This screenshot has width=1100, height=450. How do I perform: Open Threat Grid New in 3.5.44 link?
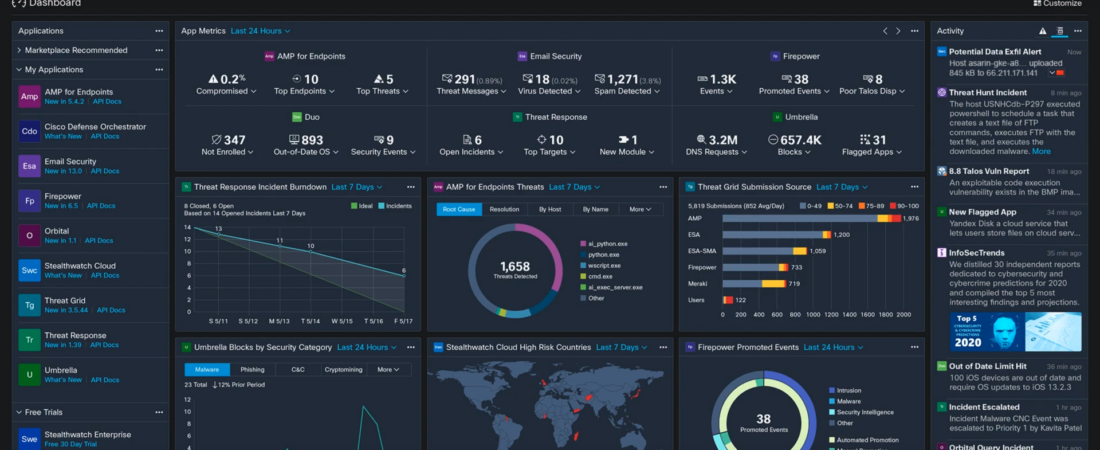point(66,310)
